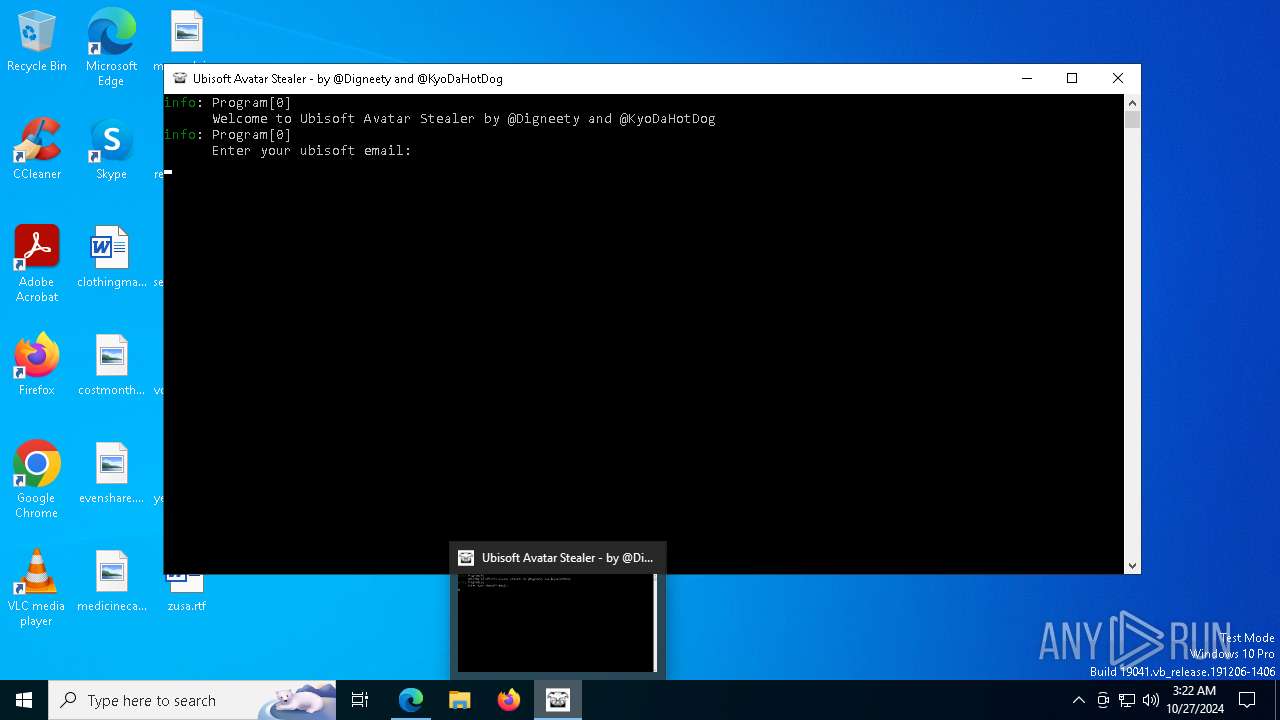Image resolution: width=1280 pixels, height=720 pixels.
Task: Open Microsoft Edge from the taskbar
Action: [411, 700]
